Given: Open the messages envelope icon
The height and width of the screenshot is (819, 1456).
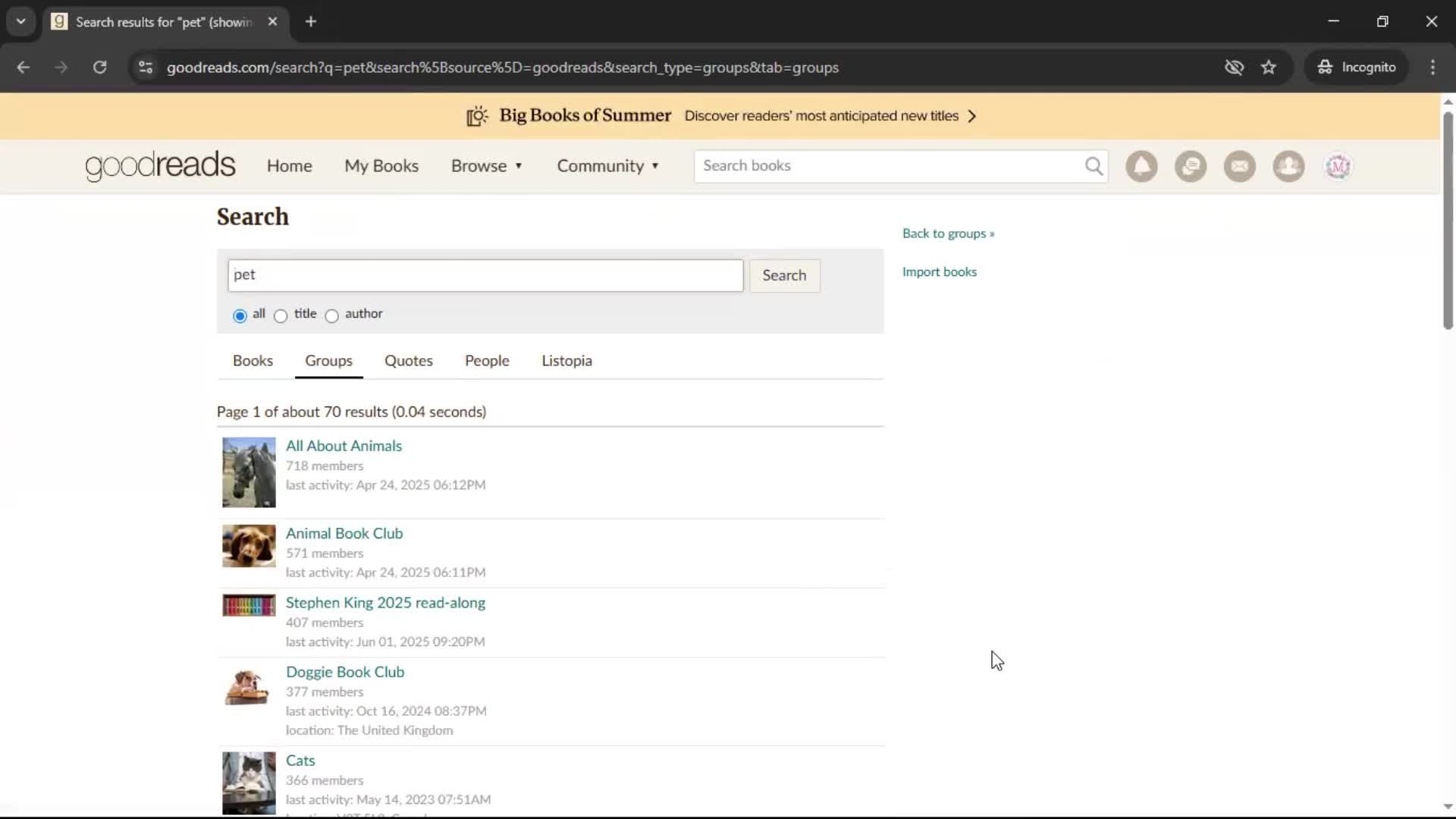Looking at the screenshot, I should 1240,166.
